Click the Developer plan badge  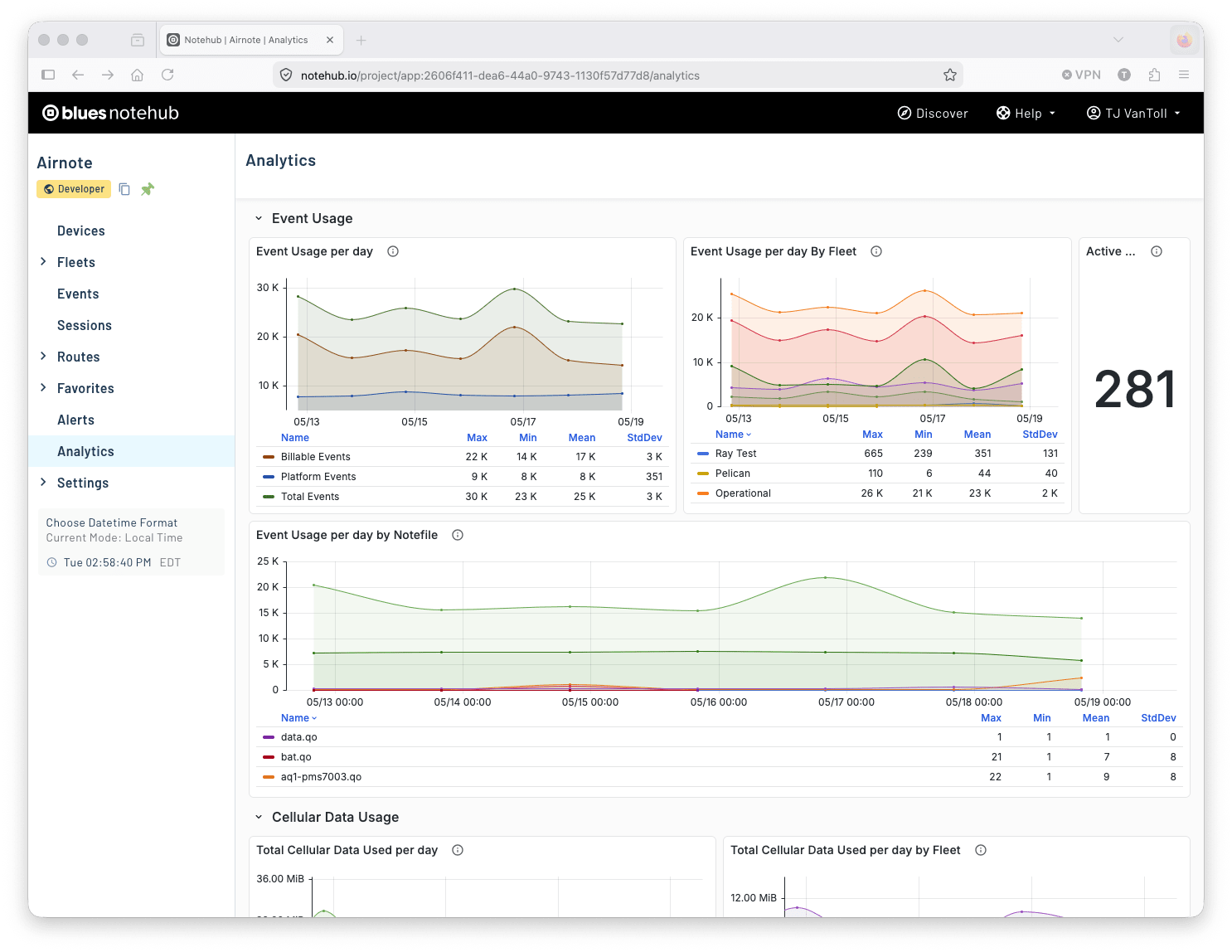coord(74,189)
